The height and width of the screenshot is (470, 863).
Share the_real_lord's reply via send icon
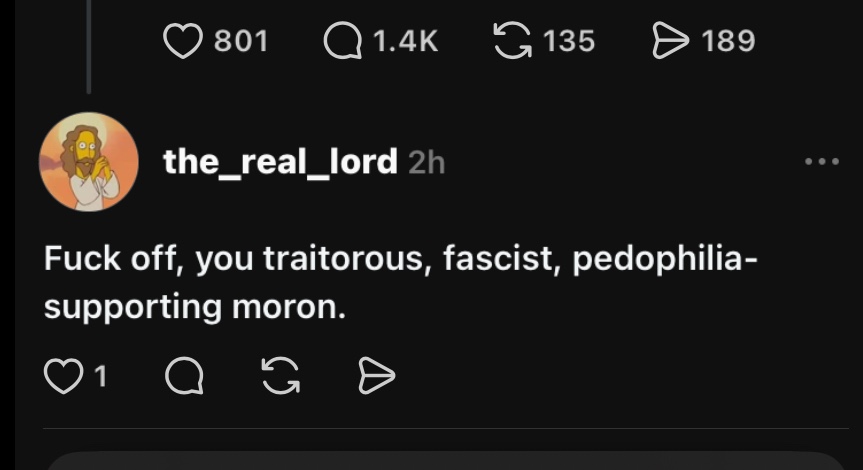pos(376,376)
